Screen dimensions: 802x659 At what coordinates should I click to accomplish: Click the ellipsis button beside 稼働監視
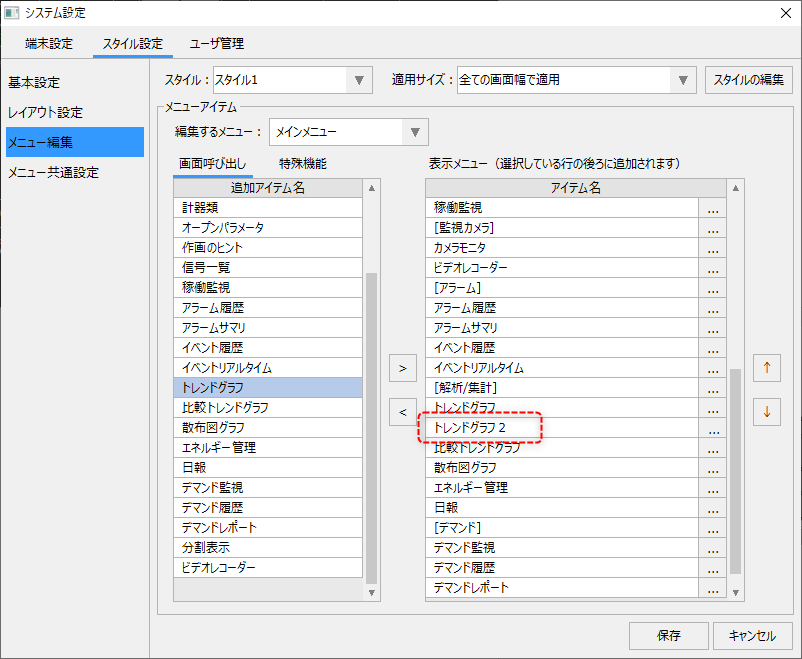click(x=712, y=208)
